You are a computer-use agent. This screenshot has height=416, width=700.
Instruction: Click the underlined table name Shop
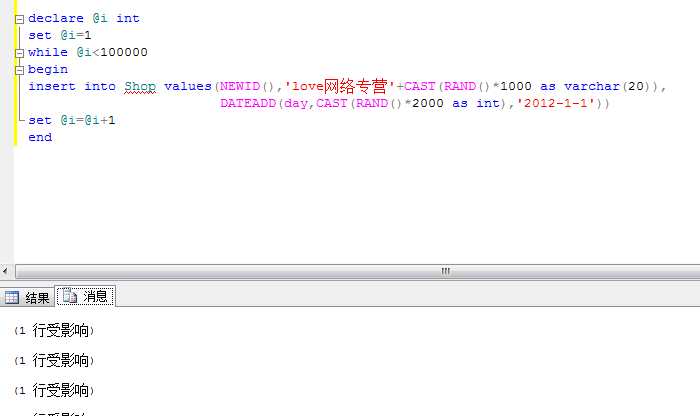140,87
